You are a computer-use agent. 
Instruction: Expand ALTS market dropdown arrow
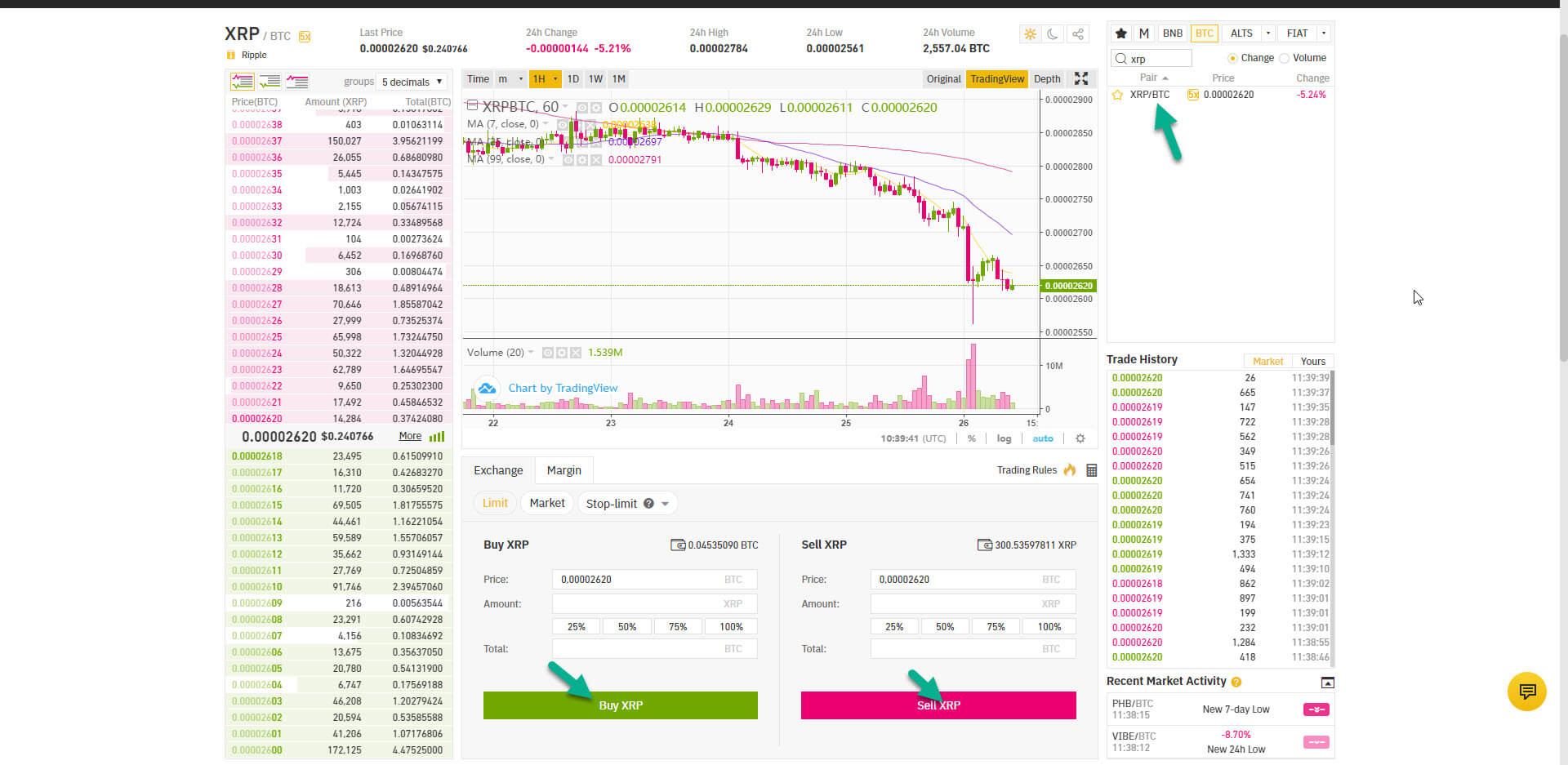click(1267, 33)
